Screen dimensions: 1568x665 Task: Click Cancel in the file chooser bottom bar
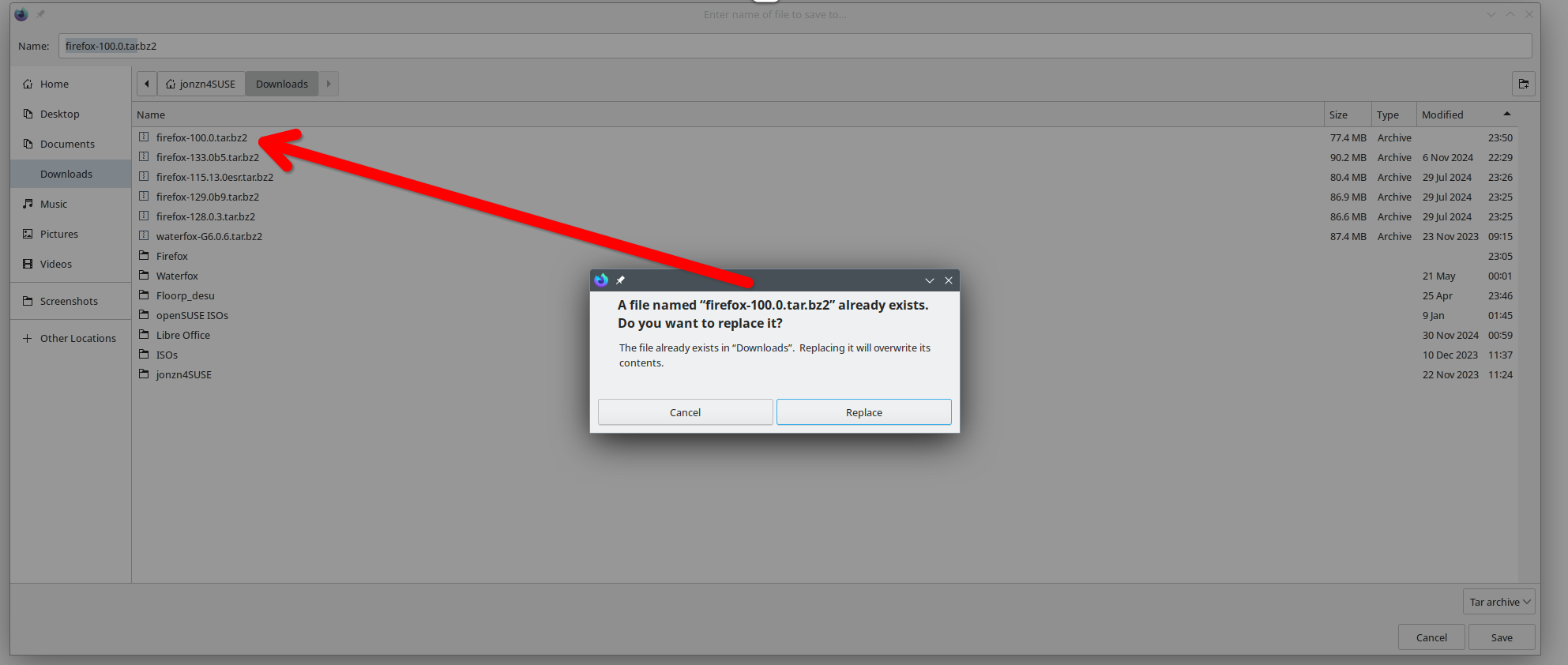1431,637
